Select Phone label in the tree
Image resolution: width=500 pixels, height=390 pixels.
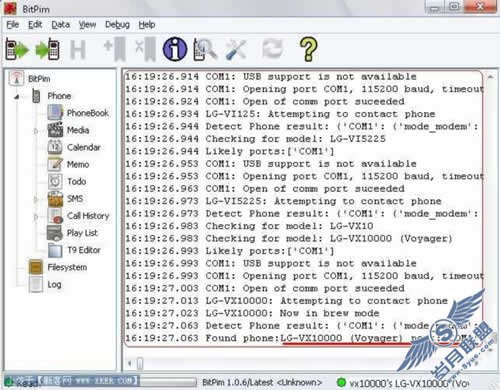(x=59, y=96)
